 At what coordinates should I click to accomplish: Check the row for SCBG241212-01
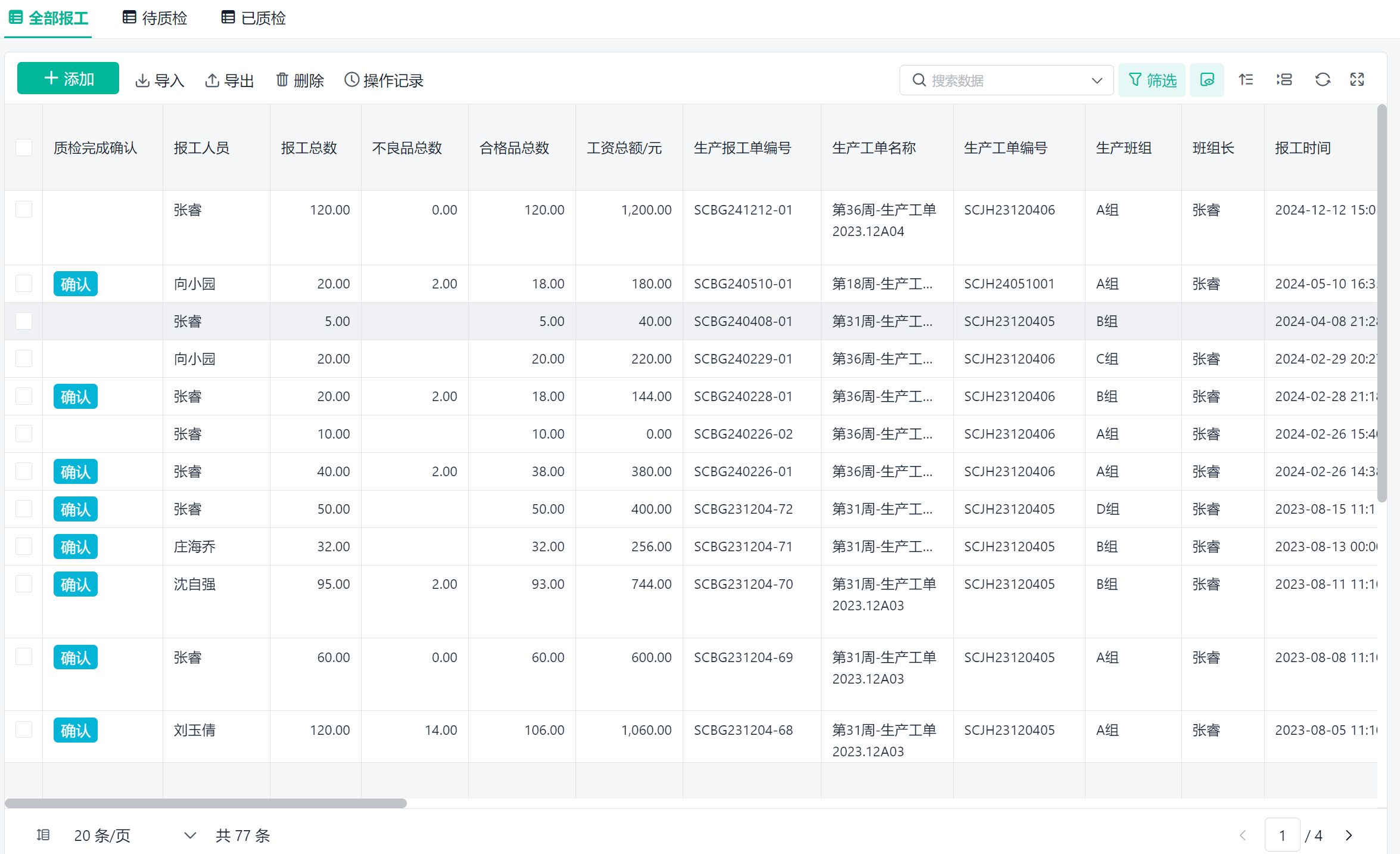point(24,210)
